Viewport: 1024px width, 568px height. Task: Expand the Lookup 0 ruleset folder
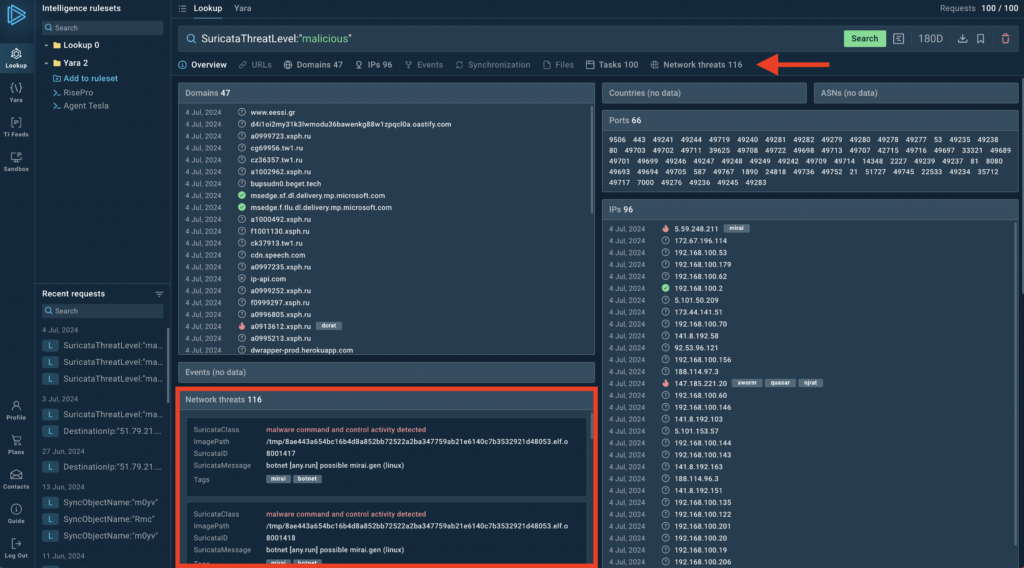(x=46, y=45)
